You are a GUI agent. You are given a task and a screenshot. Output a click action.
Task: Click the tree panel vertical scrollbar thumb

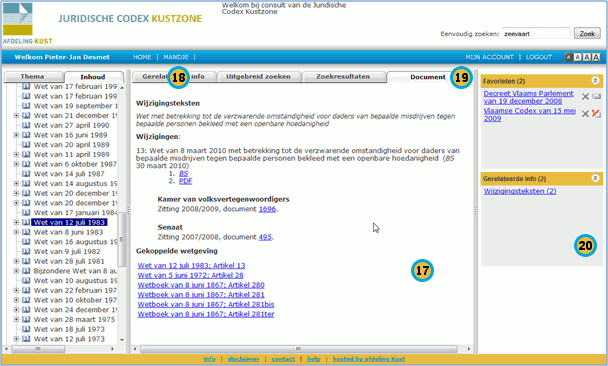[121, 239]
